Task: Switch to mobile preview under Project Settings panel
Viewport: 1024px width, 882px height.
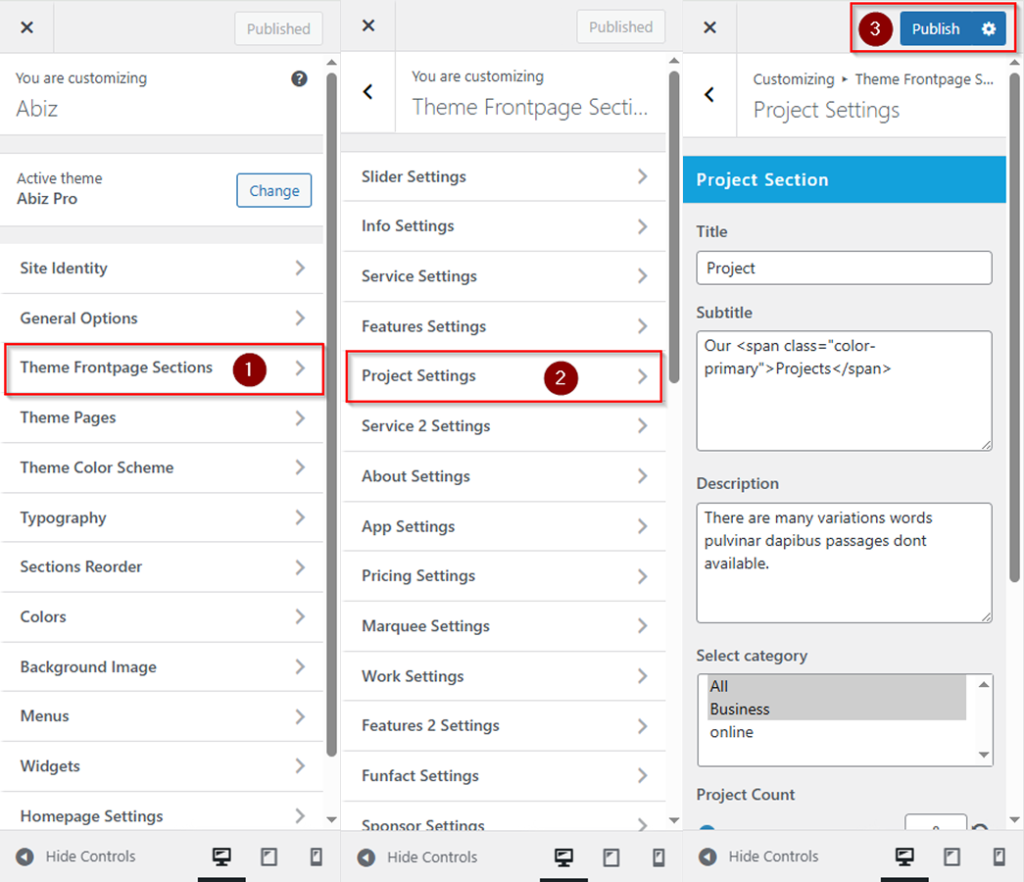Action: pyautogui.click(x=998, y=856)
